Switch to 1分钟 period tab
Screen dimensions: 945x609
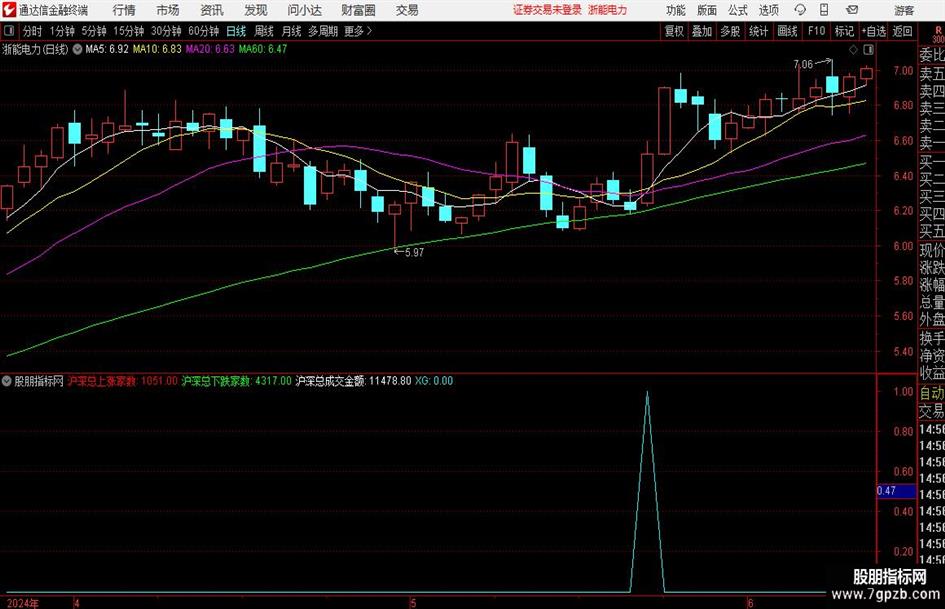click(x=61, y=31)
